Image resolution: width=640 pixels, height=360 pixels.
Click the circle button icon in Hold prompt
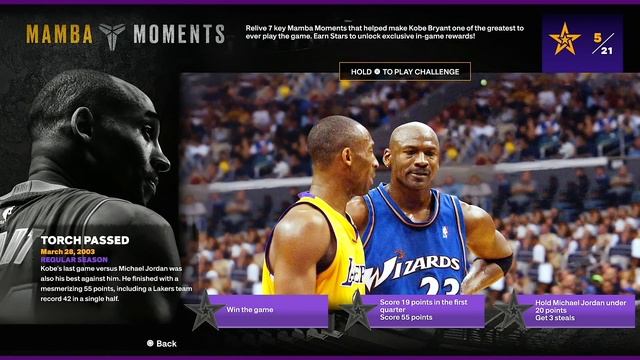click(x=377, y=72)
